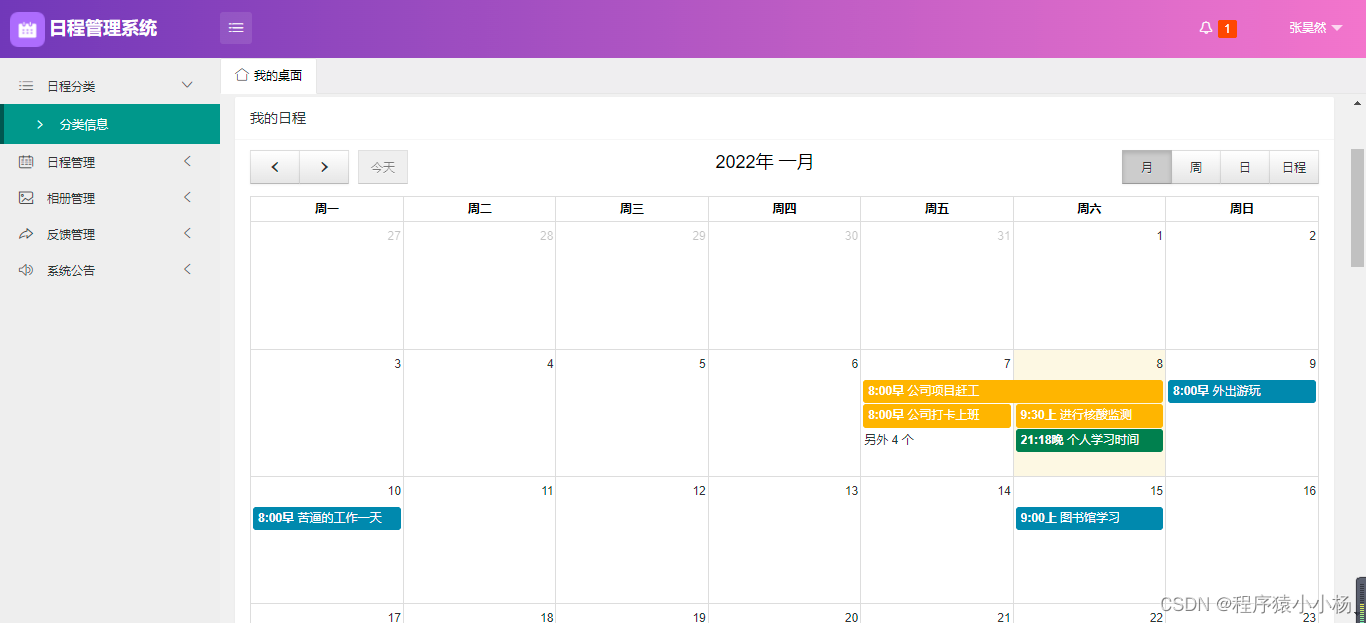Open the 张昊然 user dropdown

tap(1315, 28)
